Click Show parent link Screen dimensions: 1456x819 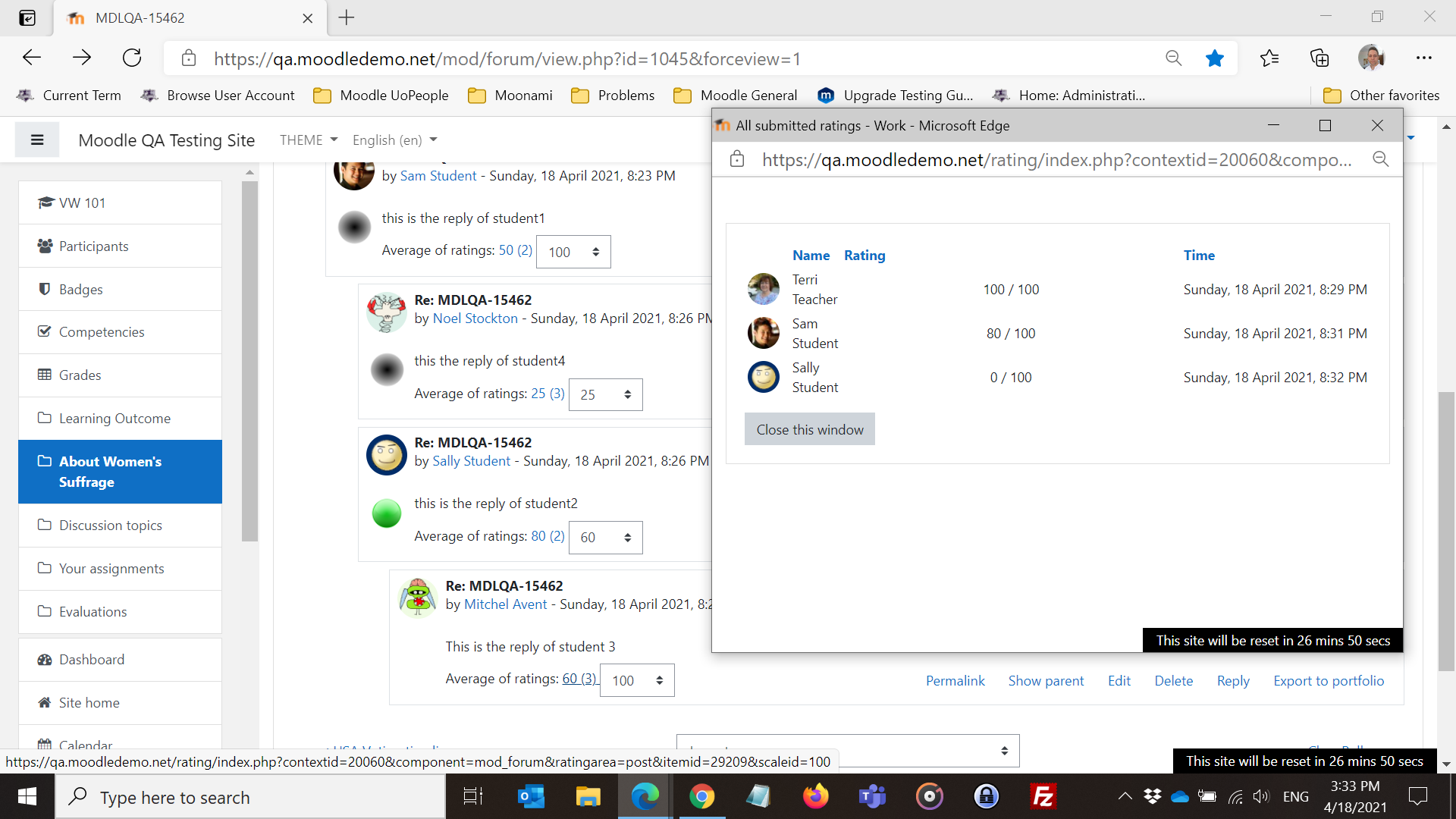(1046, 681)
